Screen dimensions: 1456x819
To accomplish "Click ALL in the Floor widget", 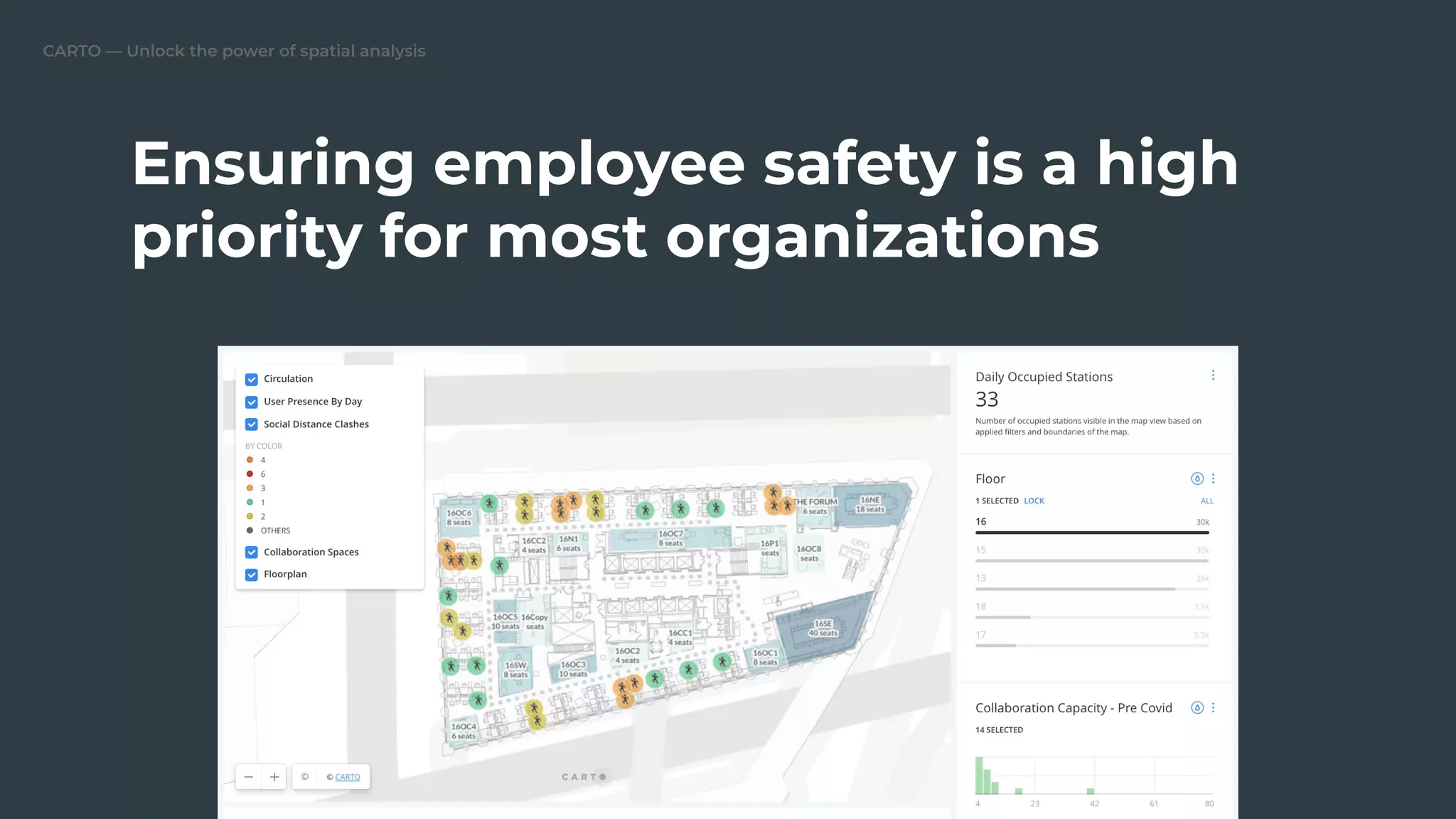I will [x=1206, y=501].
